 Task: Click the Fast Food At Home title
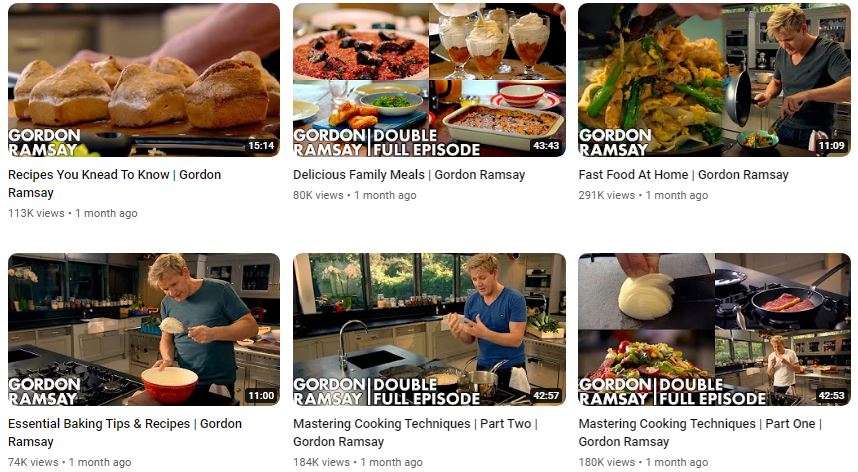[x=683, y=174]
